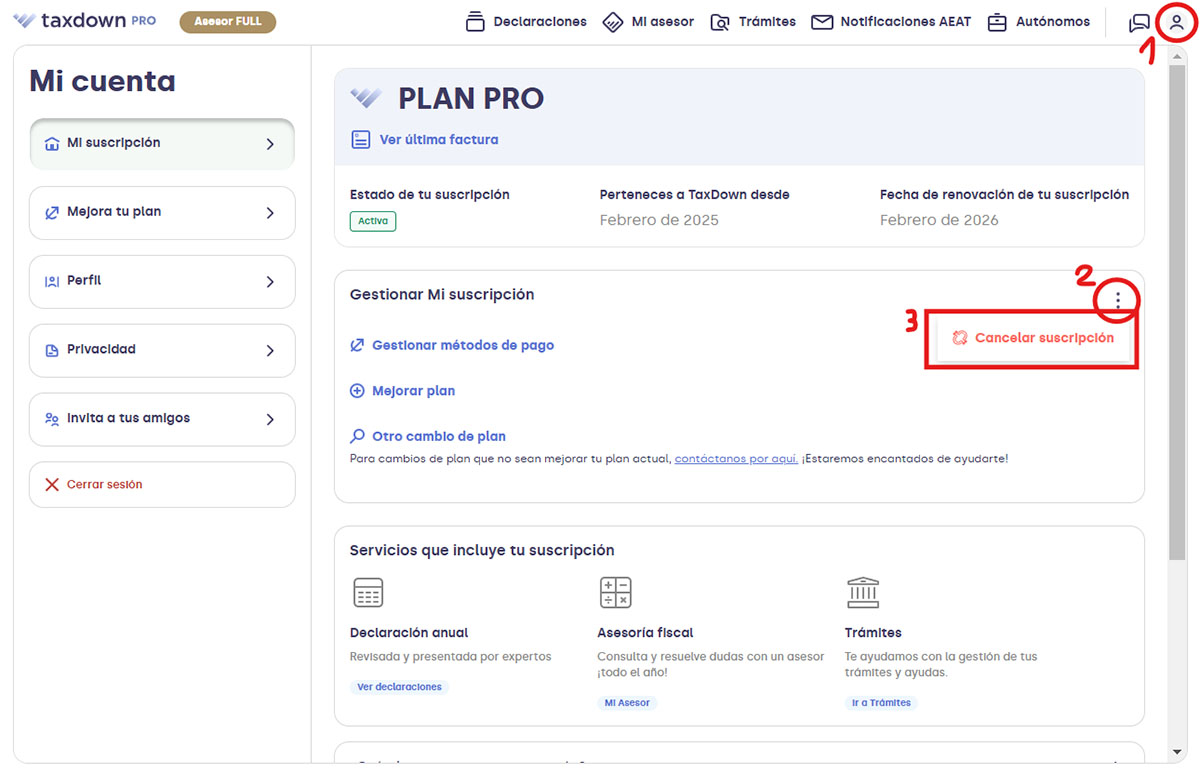Click the Autónomos briefcase icon

[x=997, y=22]
